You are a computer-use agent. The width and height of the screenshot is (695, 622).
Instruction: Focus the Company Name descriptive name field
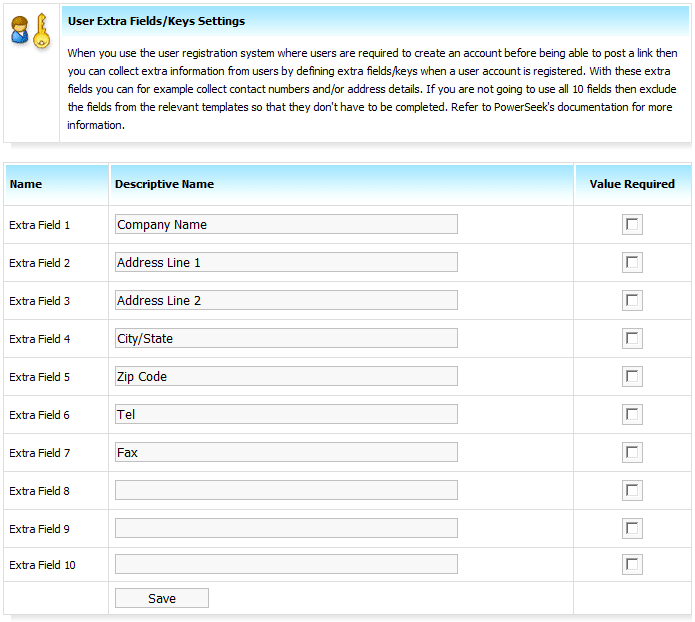click(x=286, y=224)
